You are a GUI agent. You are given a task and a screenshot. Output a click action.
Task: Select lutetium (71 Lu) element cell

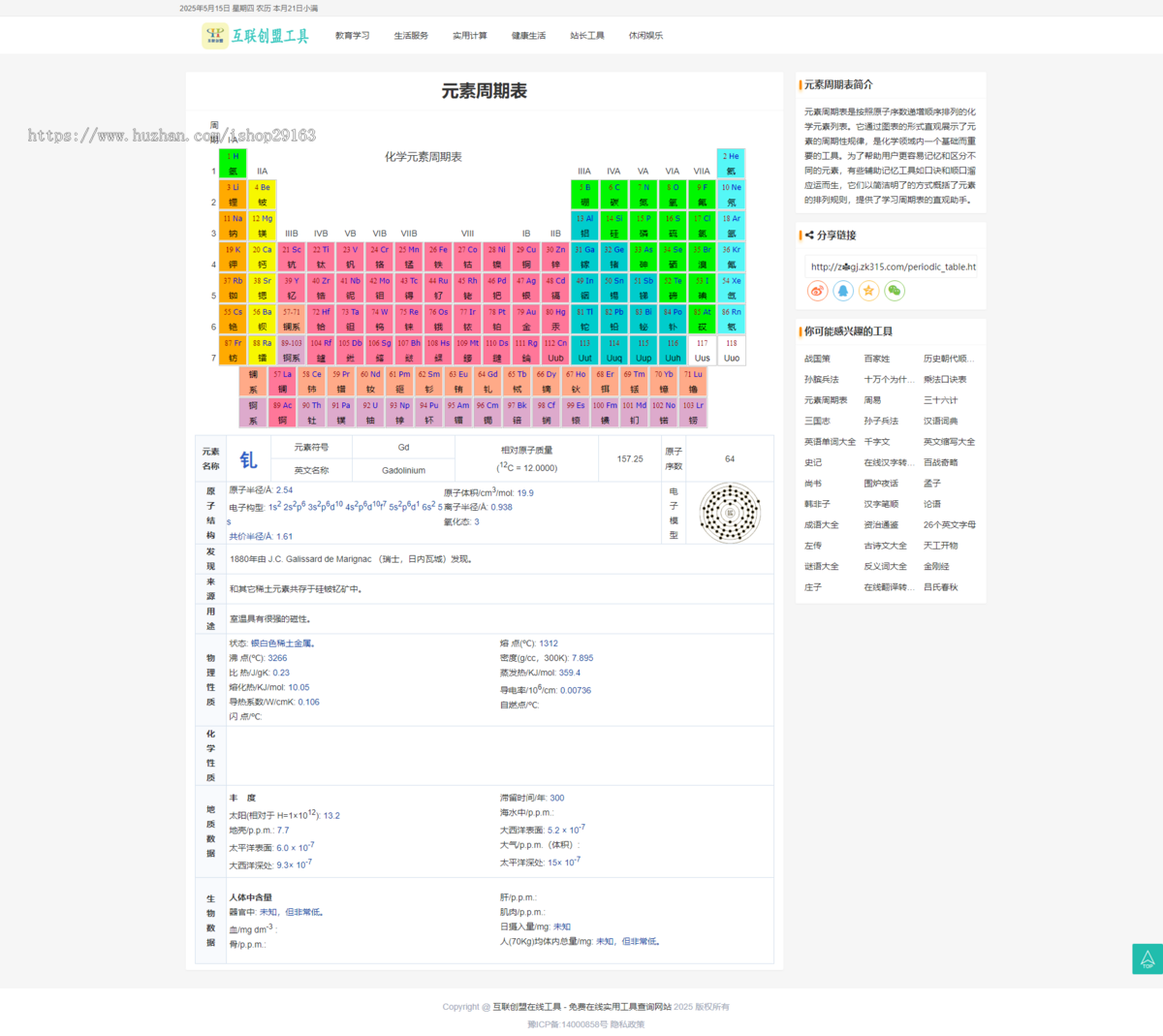pyautogui.click(x=693, y=381)
